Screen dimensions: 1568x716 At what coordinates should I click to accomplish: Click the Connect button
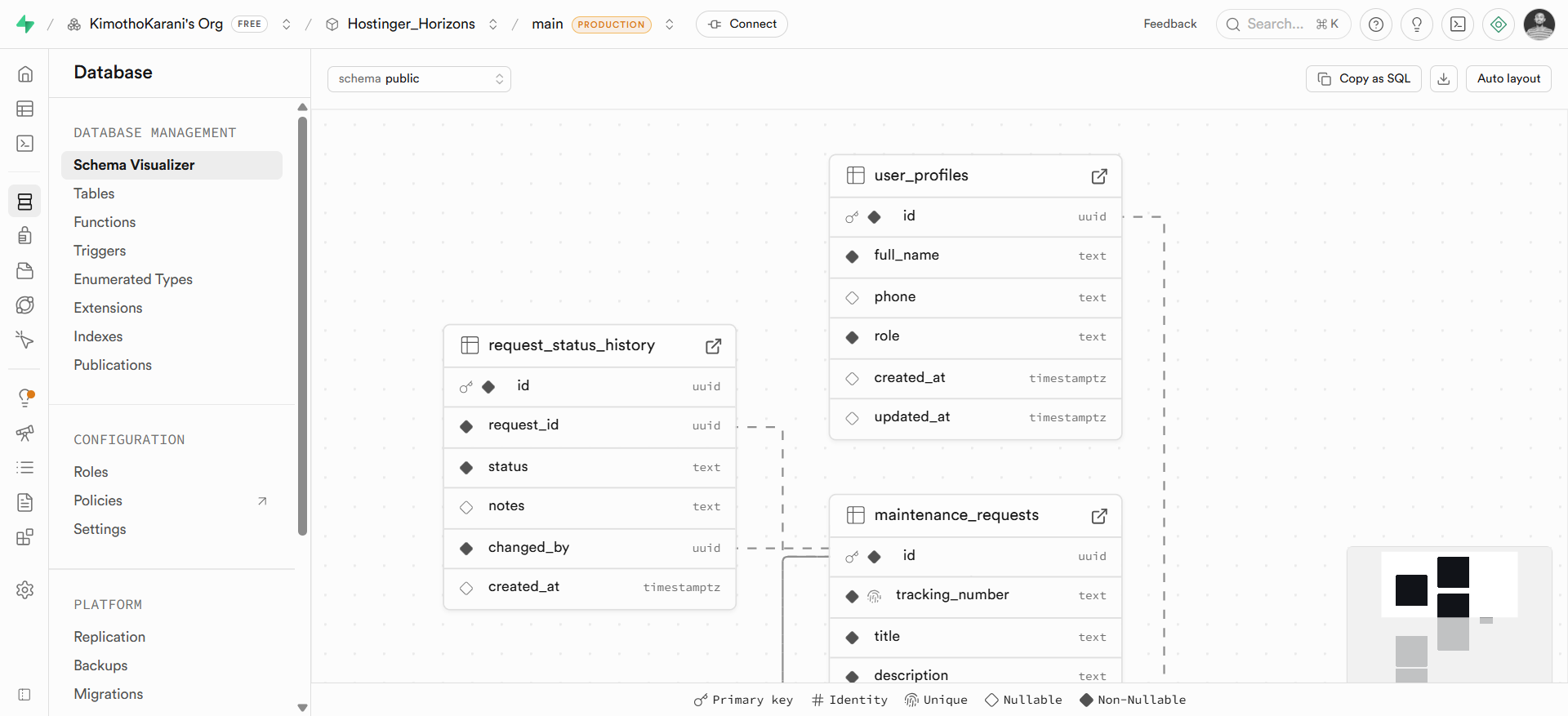pos(742,24)
